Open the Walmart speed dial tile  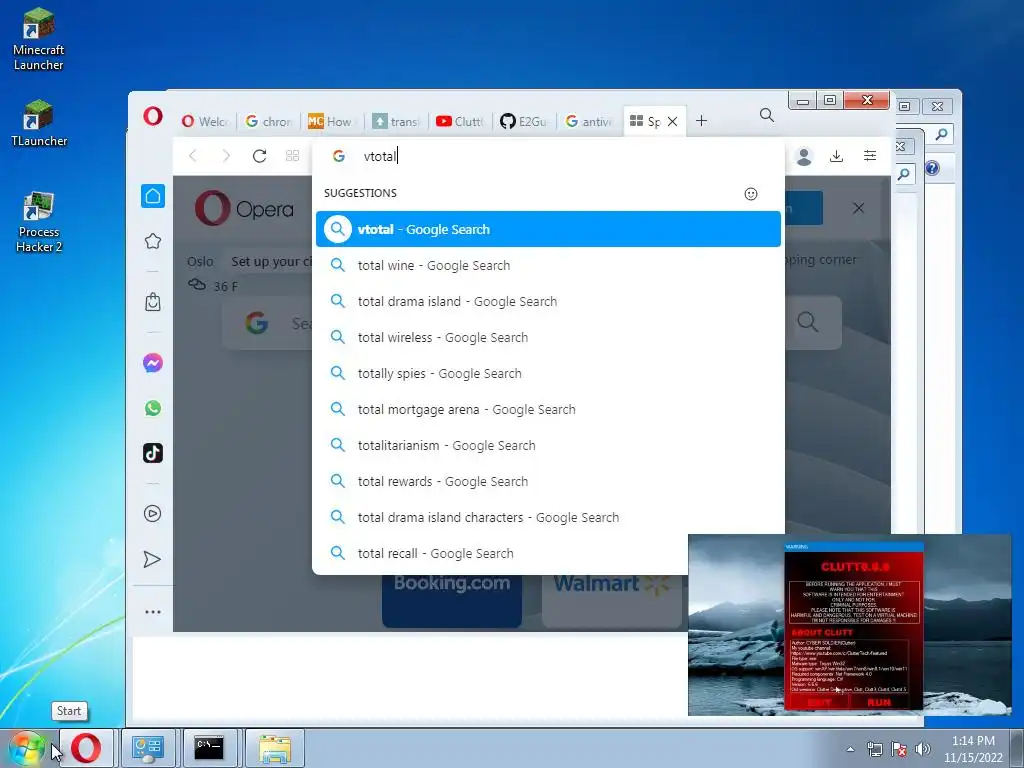pos(614,601)
